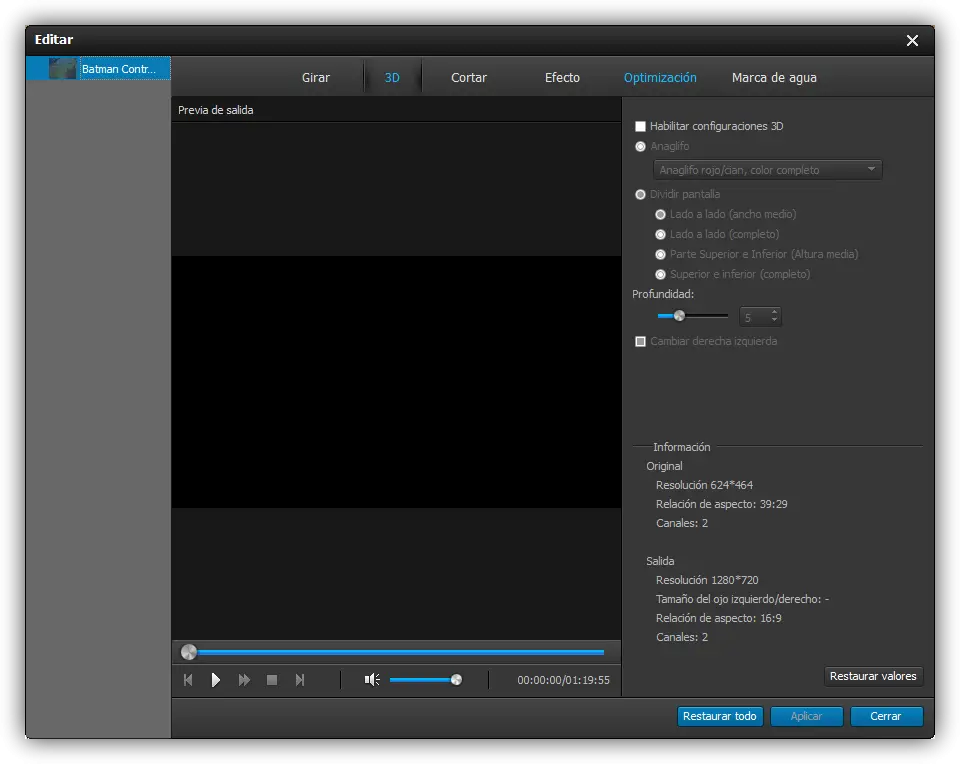Viewport: 960px width, 764px height.
Task: Jump to previous frame with skip-back icon
Action: coord(188,680)
